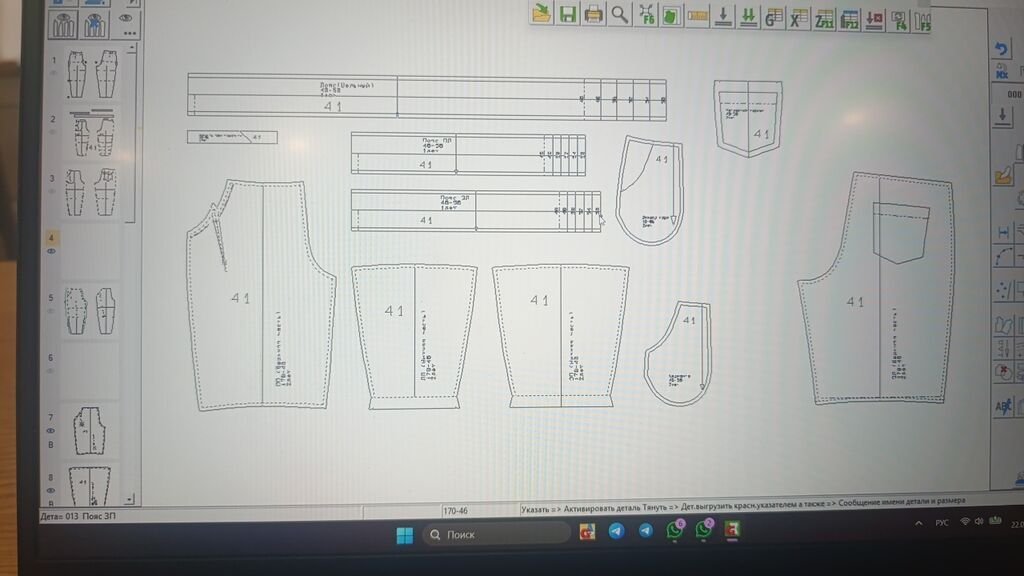The image size is (1024, 576).
Task: Select layer 7 shorts piece thumbnail
Action: pos(90,431)
